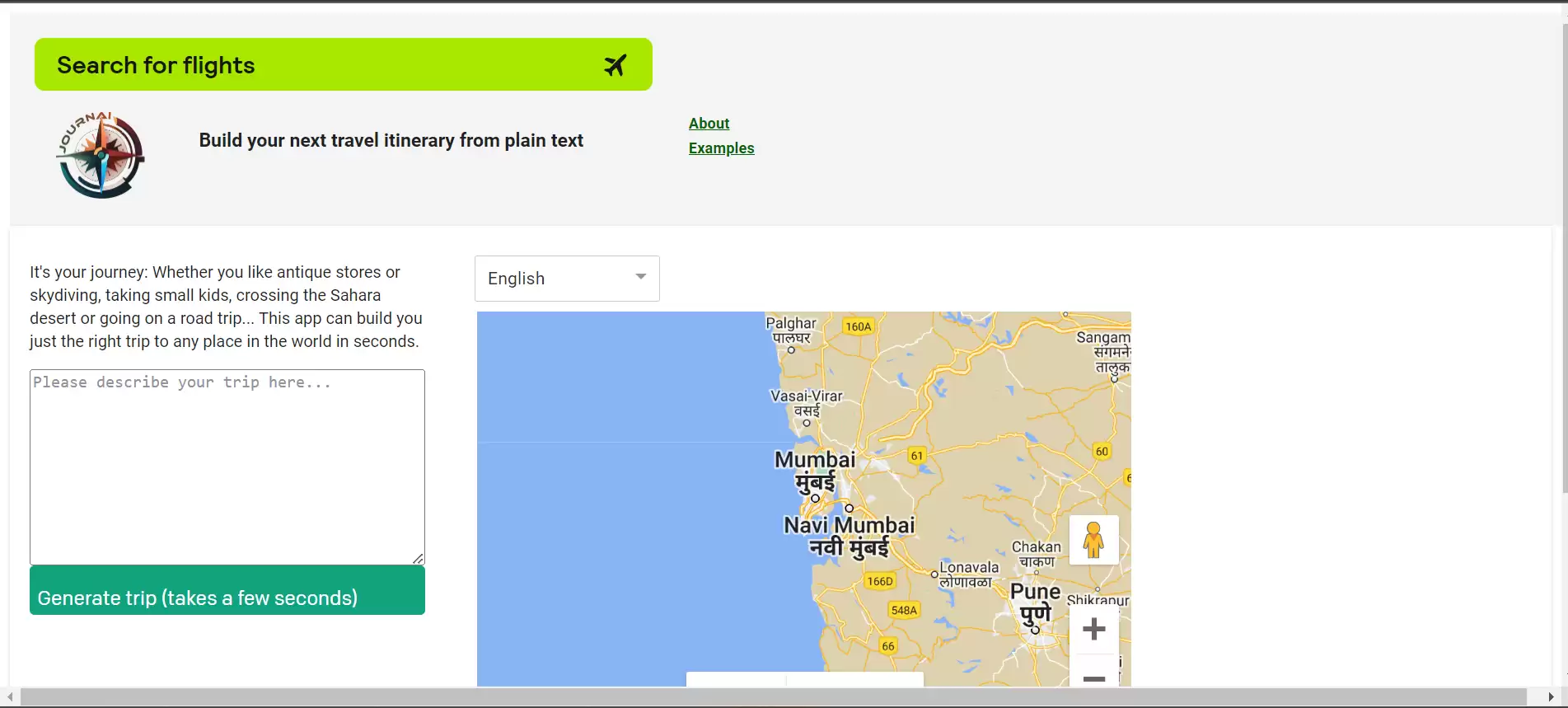Viewport: 1568px width, 708px height.
Task: Click the Mumbai city label on the map
Action: (x=815, y=460)
